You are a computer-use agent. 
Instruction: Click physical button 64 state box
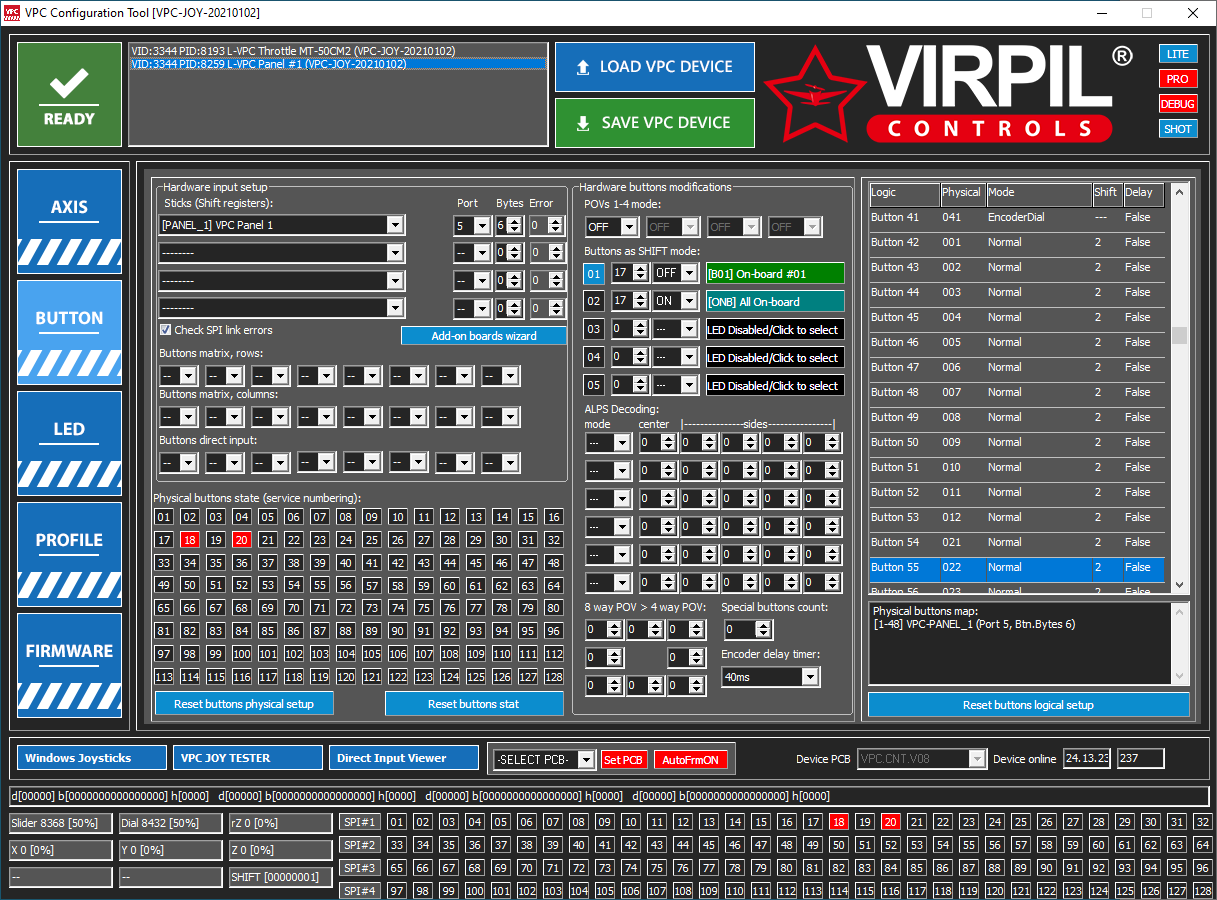tap(554, 585)
